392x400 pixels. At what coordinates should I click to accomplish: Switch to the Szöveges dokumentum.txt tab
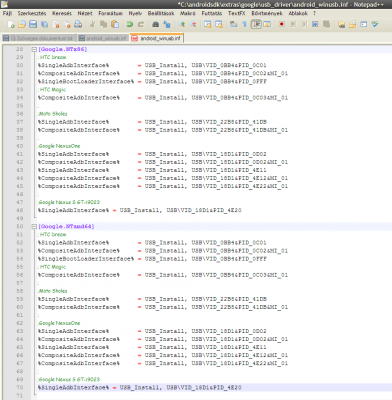39,38
